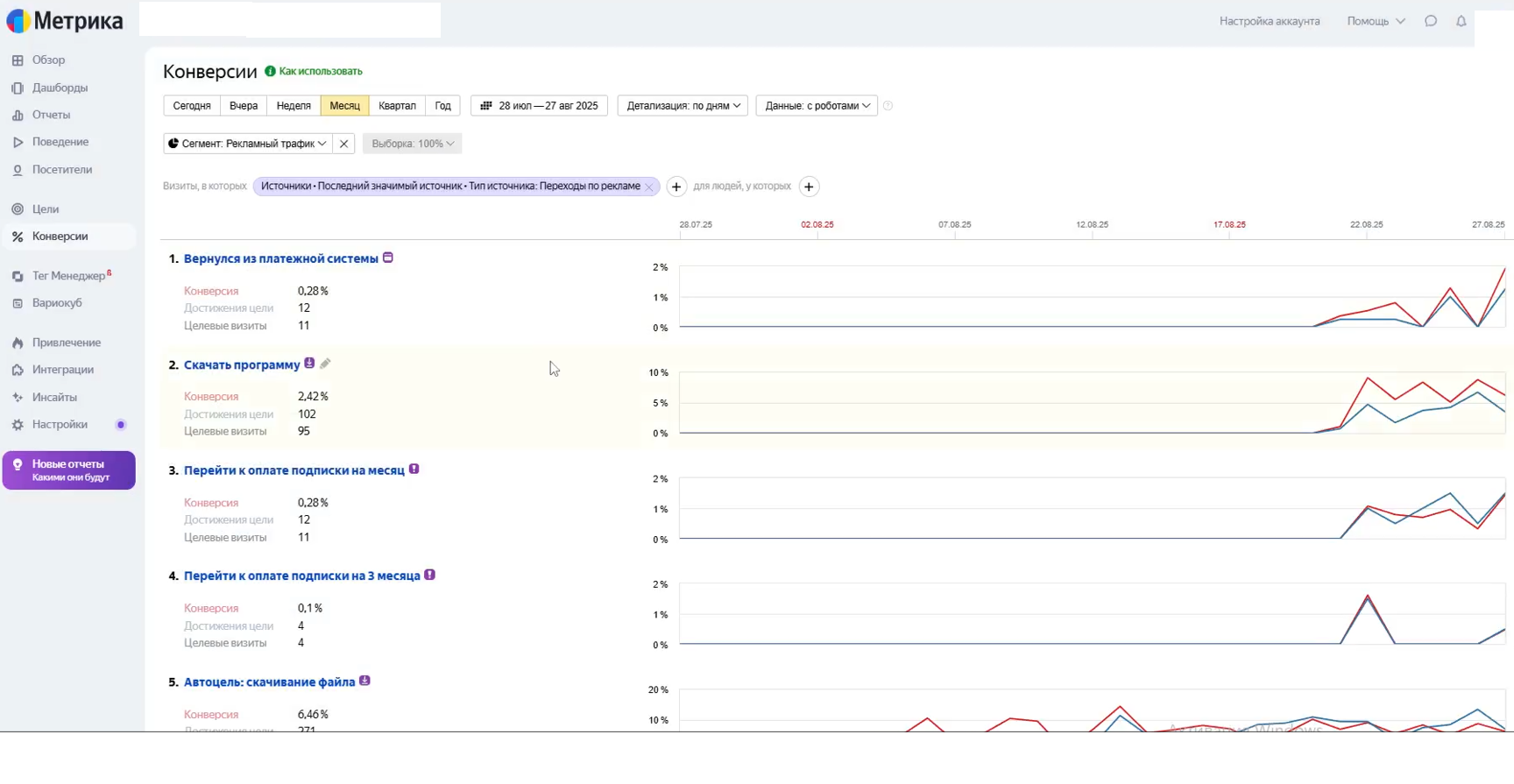Click info icon next to Данные dropdown
This screenshot has width=1514, height=784.
tap(888, 106)
